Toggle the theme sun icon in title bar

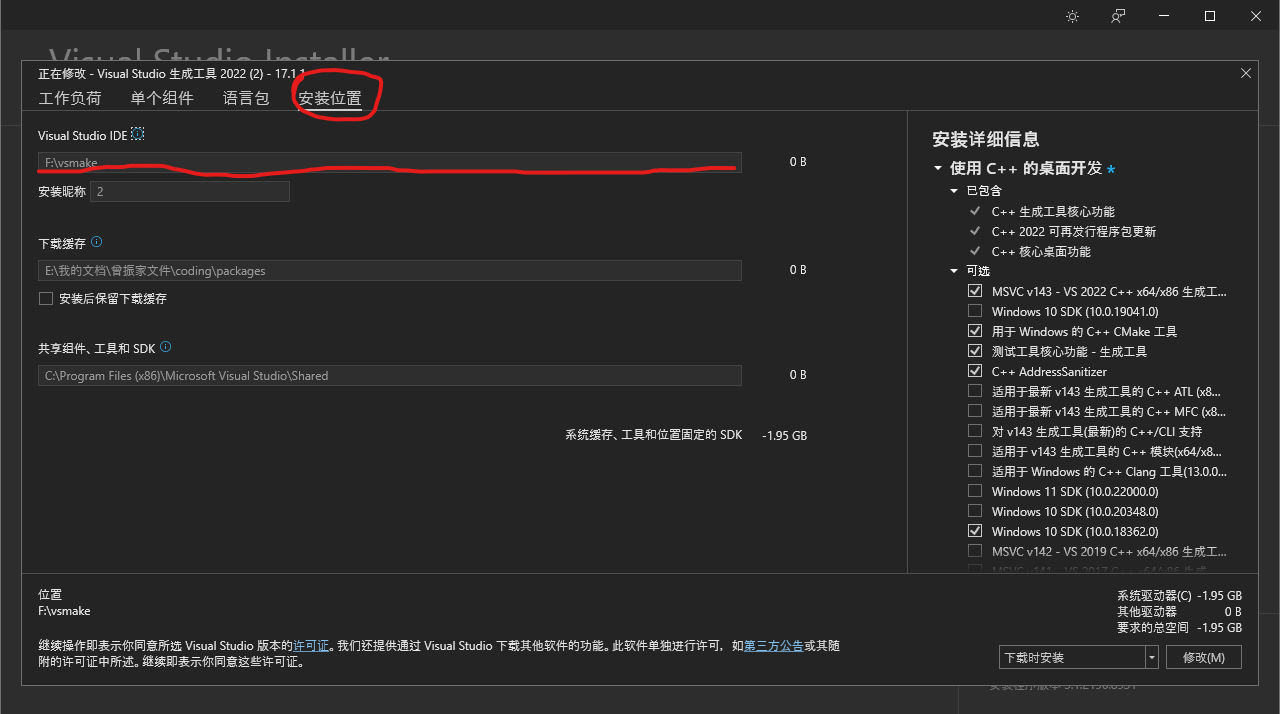coord(1073,16)
